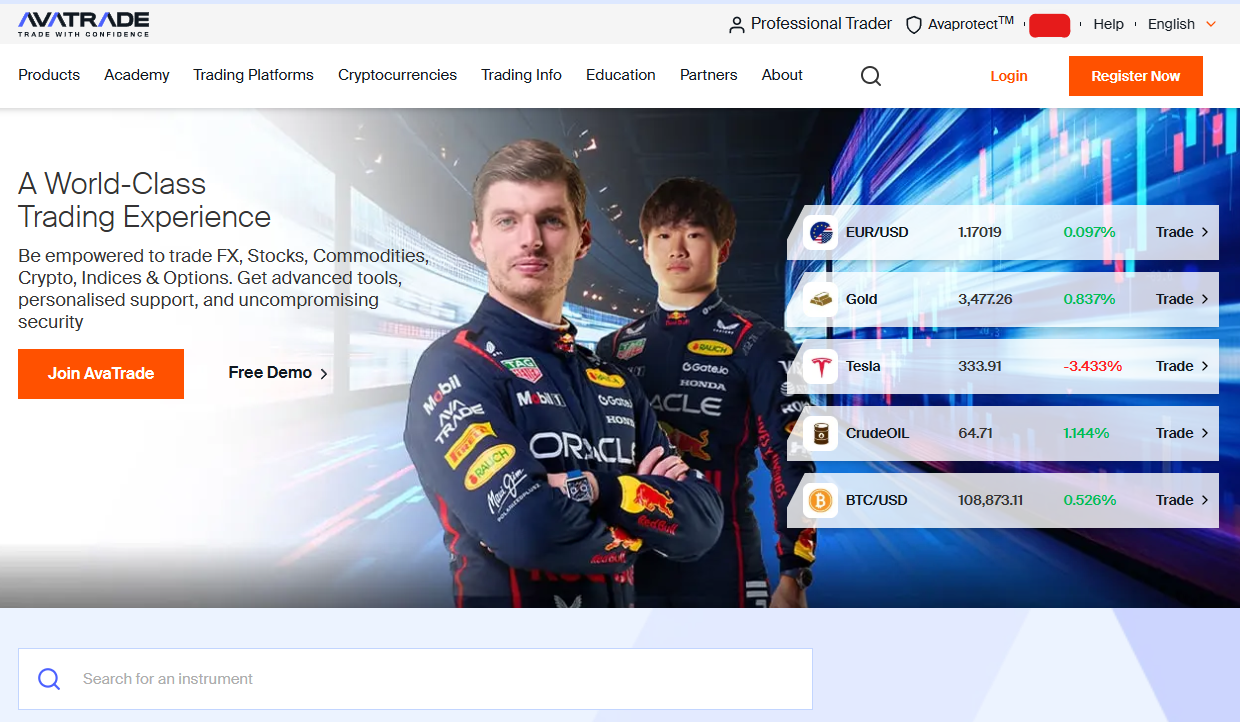Open the search magnifier icon in navbar
The image size is (1240, 722).
(x=870, y=76)
